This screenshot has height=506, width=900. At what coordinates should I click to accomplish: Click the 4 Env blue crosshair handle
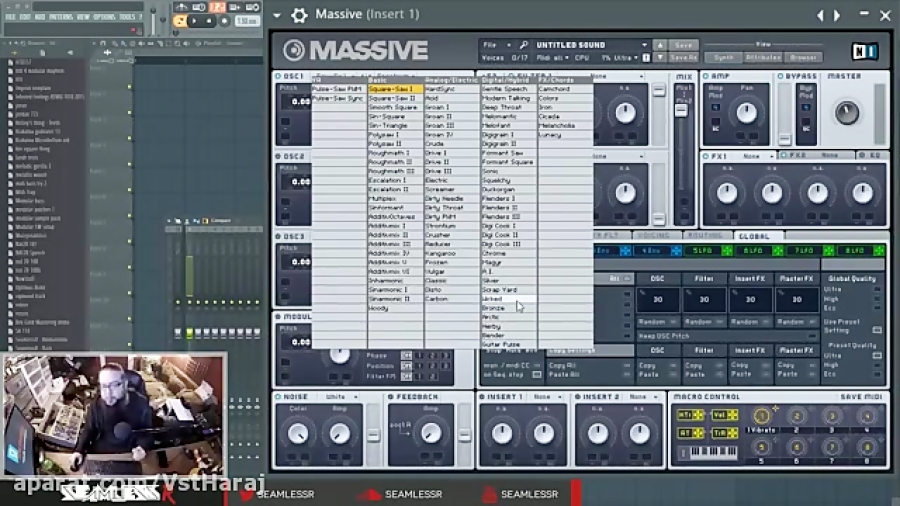(x=676, y=251)
